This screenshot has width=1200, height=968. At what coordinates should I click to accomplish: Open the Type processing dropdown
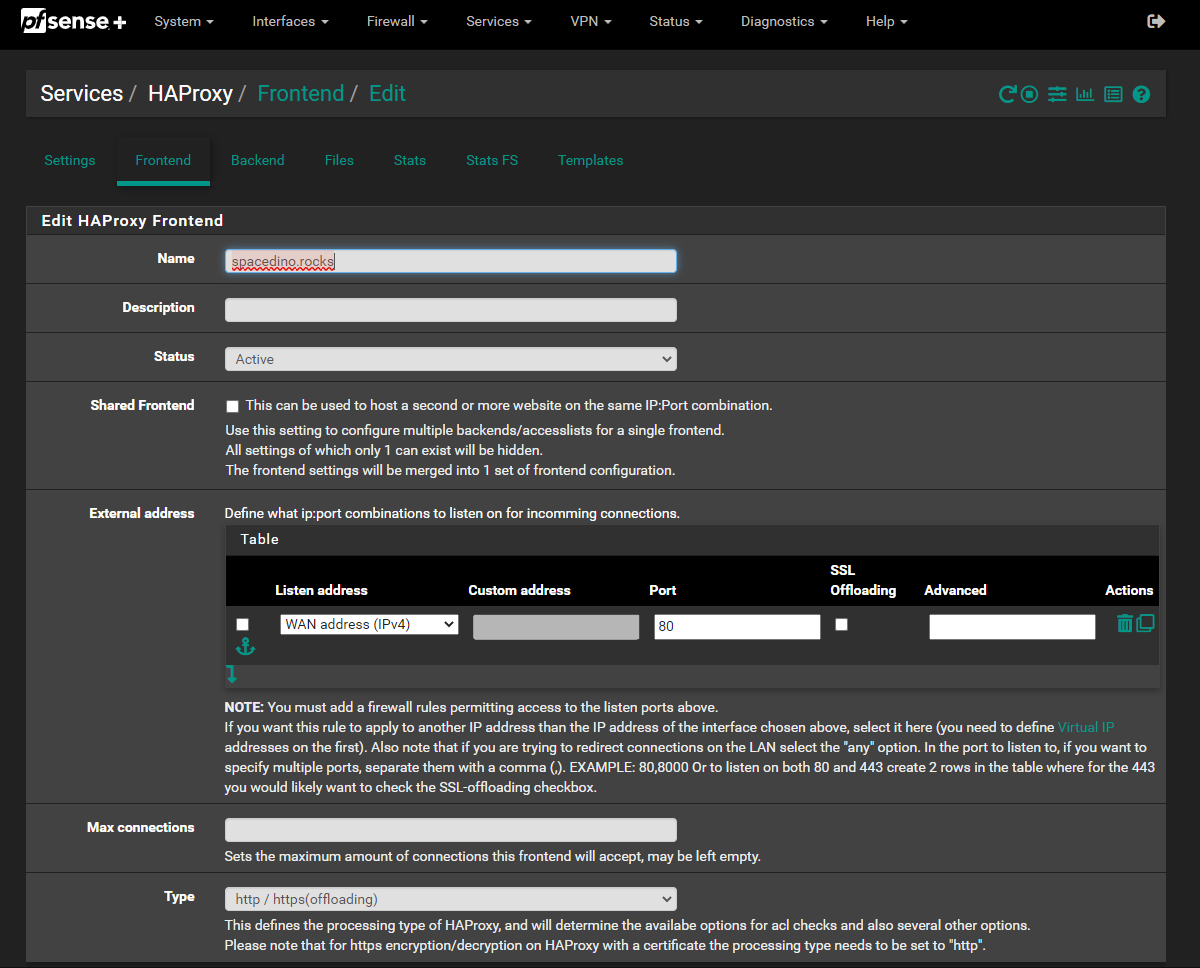(450, 898)
